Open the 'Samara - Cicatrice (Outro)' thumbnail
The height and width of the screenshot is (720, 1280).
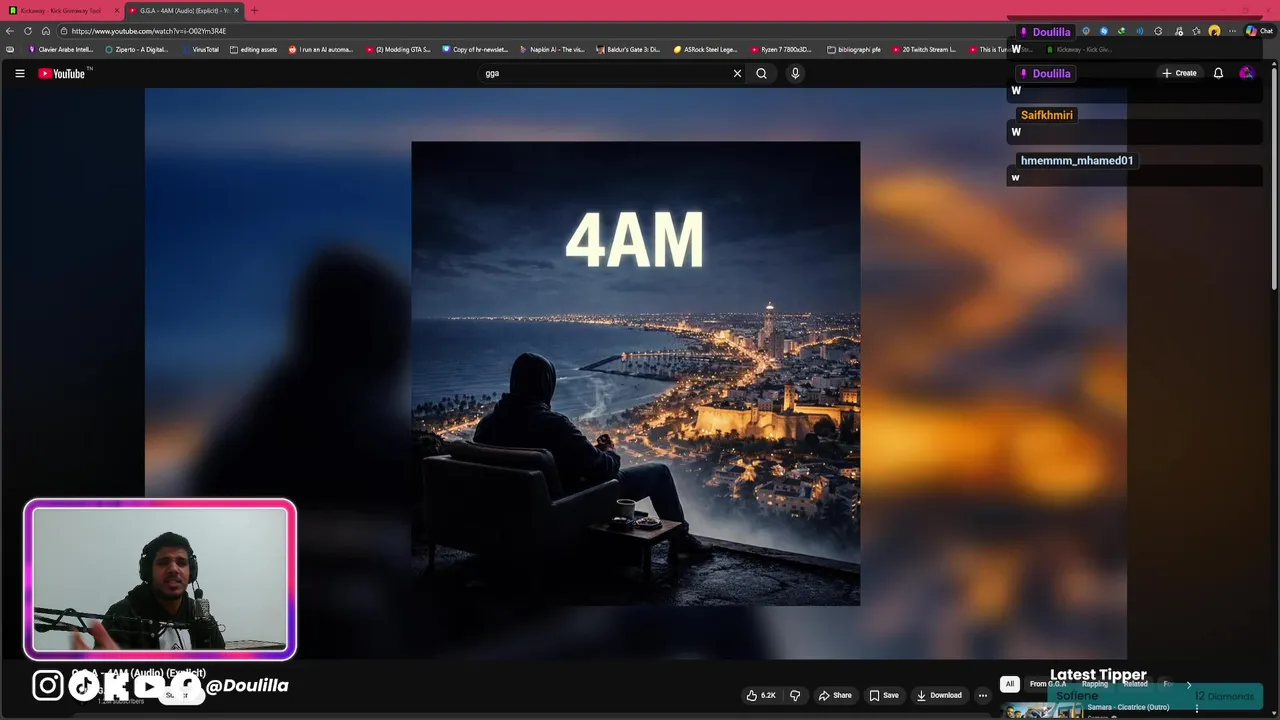[x=1043, y=711]
